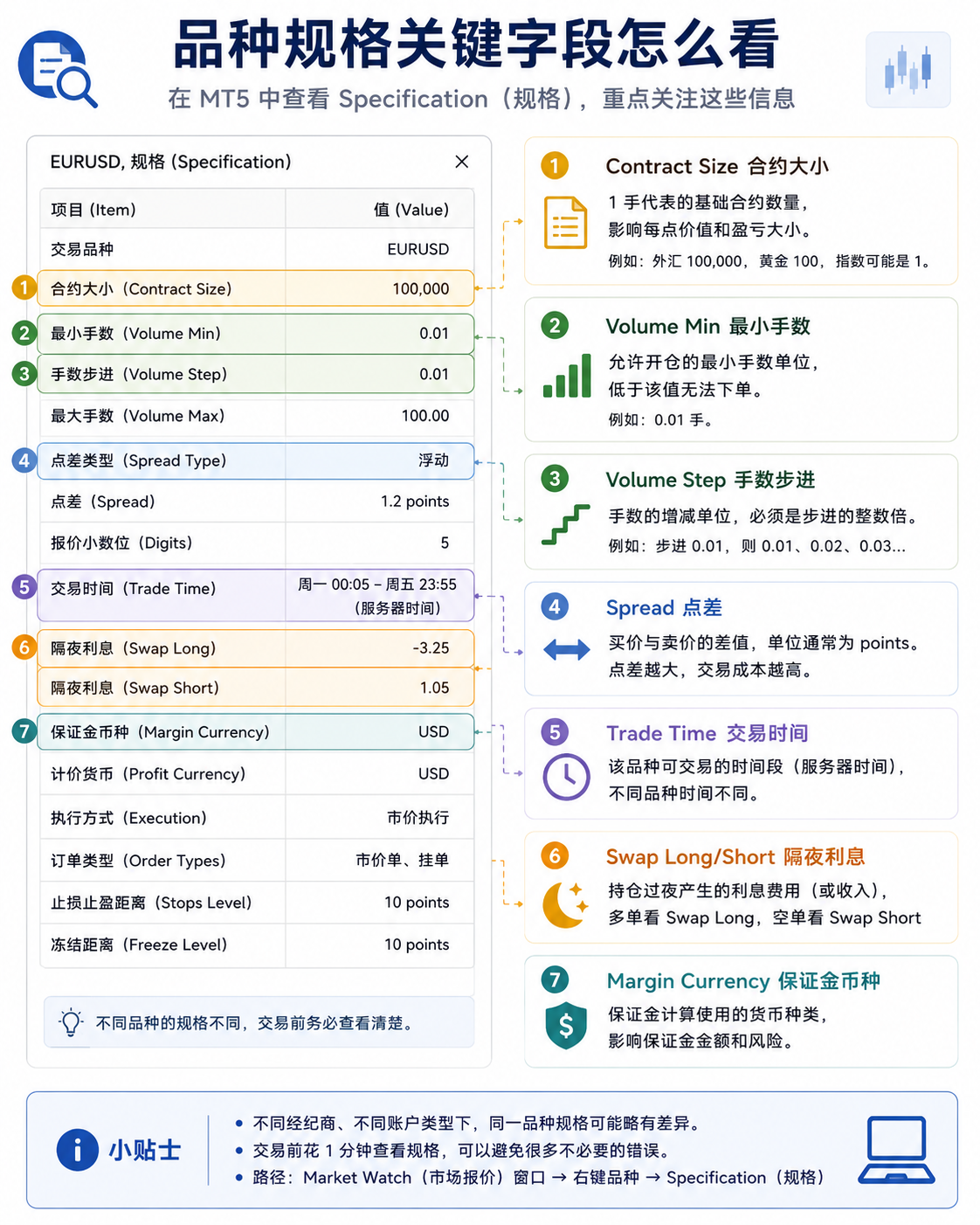
Task: Select the 计价货币 (Profit Currency) row
Action: (257, 774)
